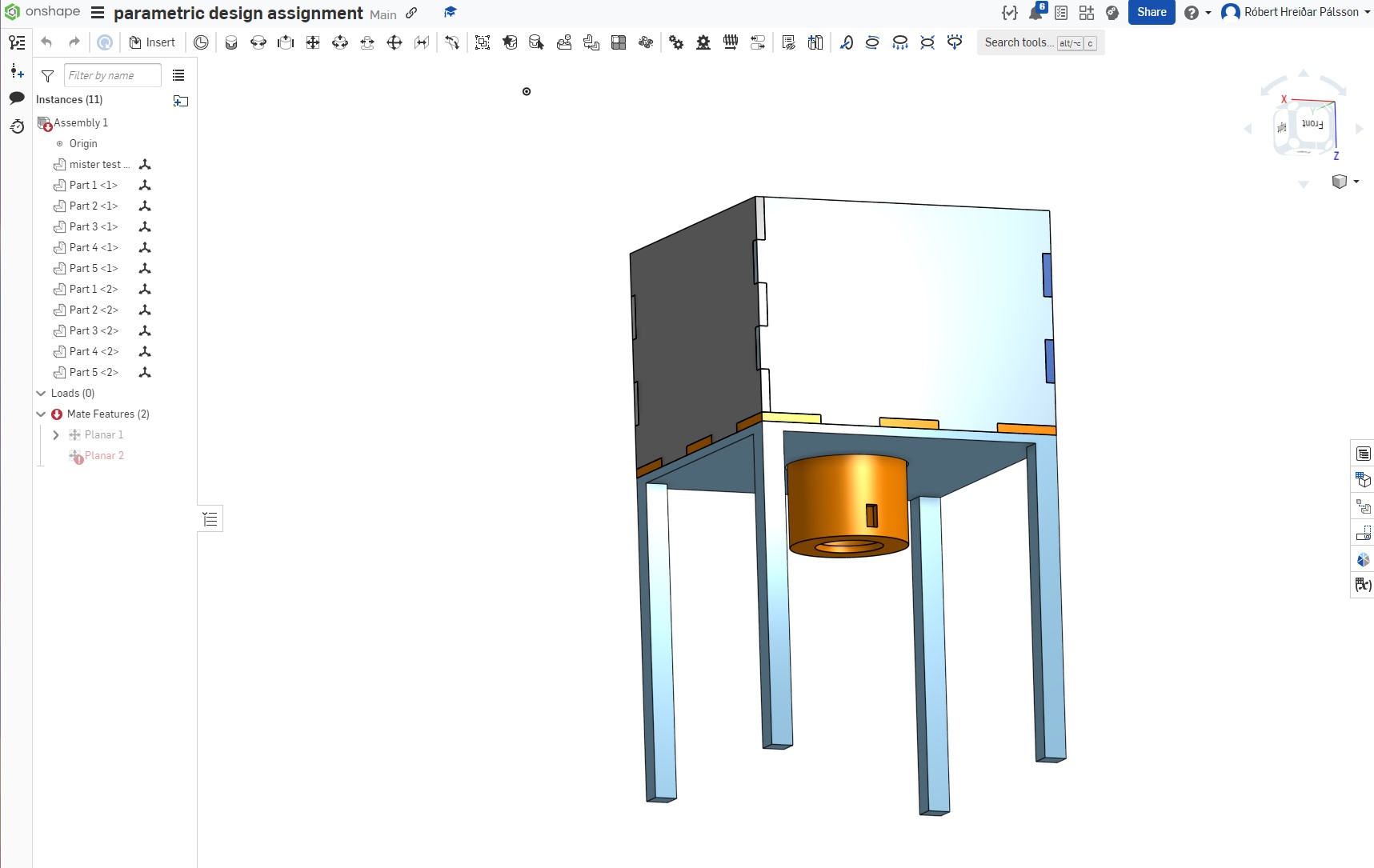Viewport: 1374px width, 868px height.
Task: Select Part 3 <2> instance
Action: point(94,330)
